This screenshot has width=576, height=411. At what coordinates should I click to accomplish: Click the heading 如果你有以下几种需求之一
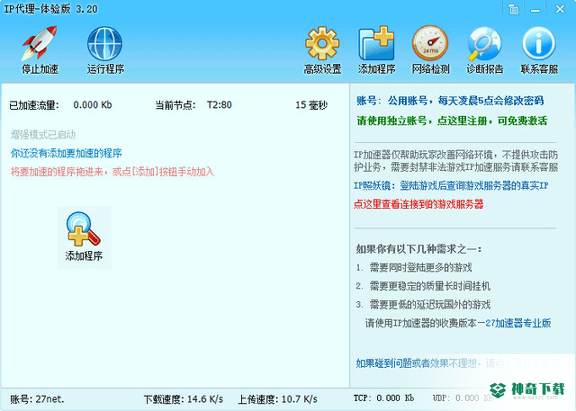point(419,249)
